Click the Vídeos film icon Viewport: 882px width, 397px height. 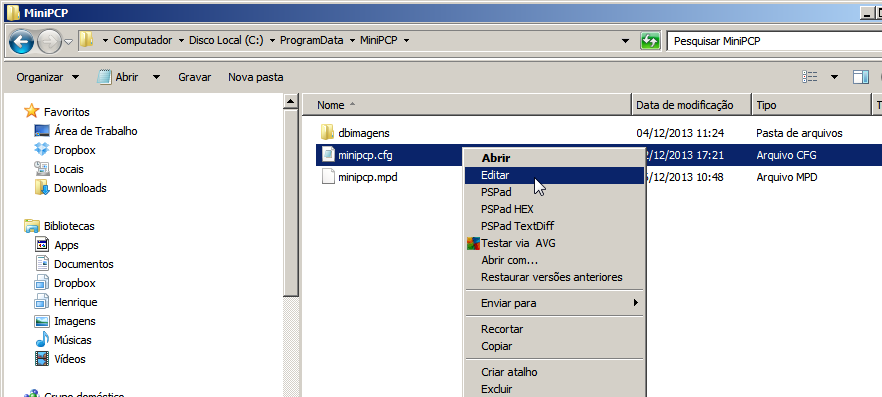pyautogui.click(x=42, y=359)
